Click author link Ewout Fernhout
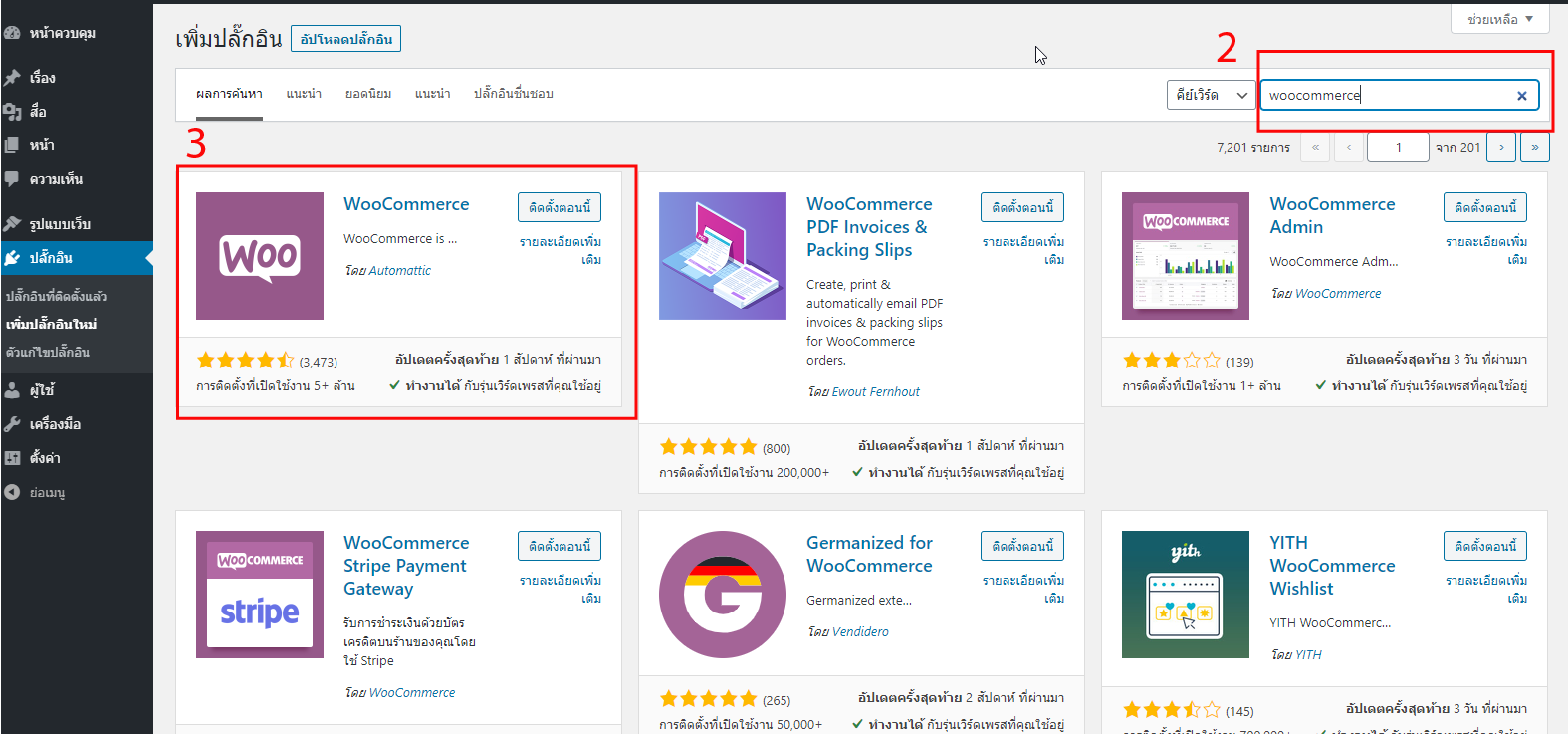This screenshot has height=735, width=1568. tap(876, 392)
